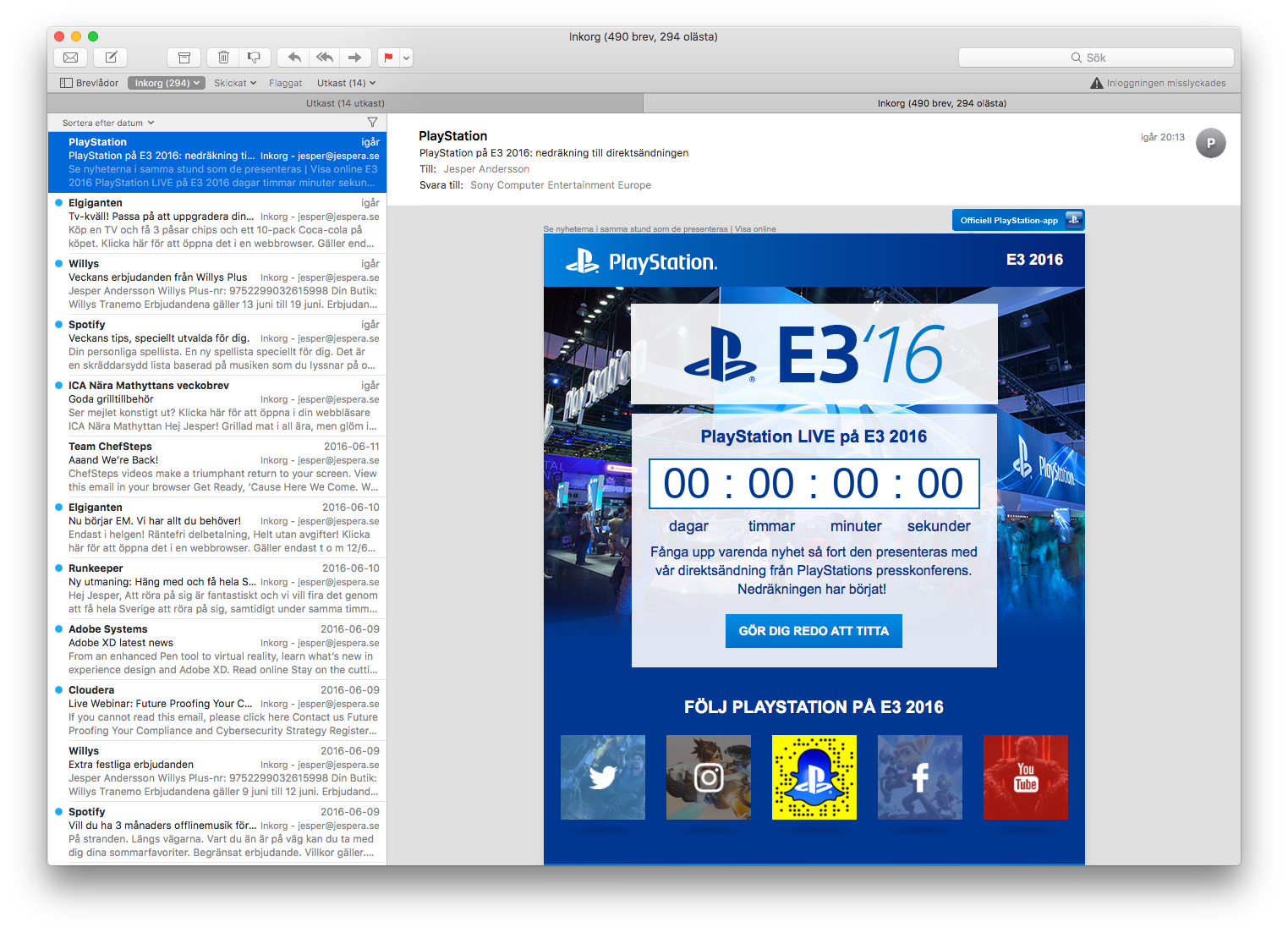Image resolution: width=1288 pixels, height=933 pixels.
Task: Click the unread dot on Cloudera message
Action: coord(58,689)
